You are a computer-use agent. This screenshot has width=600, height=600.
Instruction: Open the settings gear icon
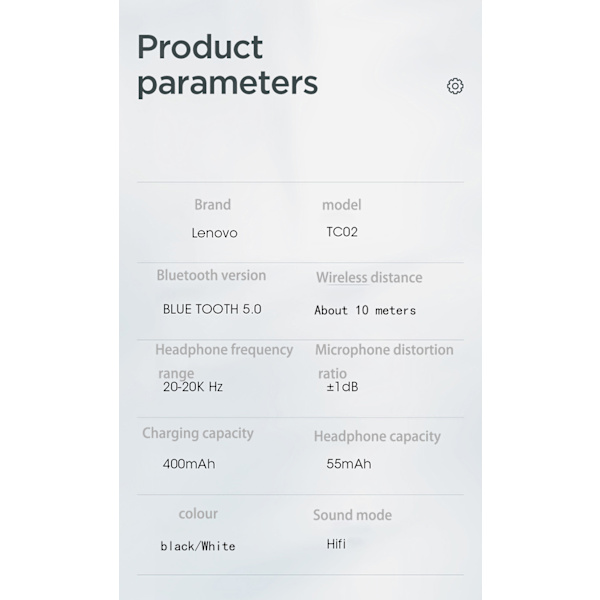pyautogui.click(x=455, y=86)
